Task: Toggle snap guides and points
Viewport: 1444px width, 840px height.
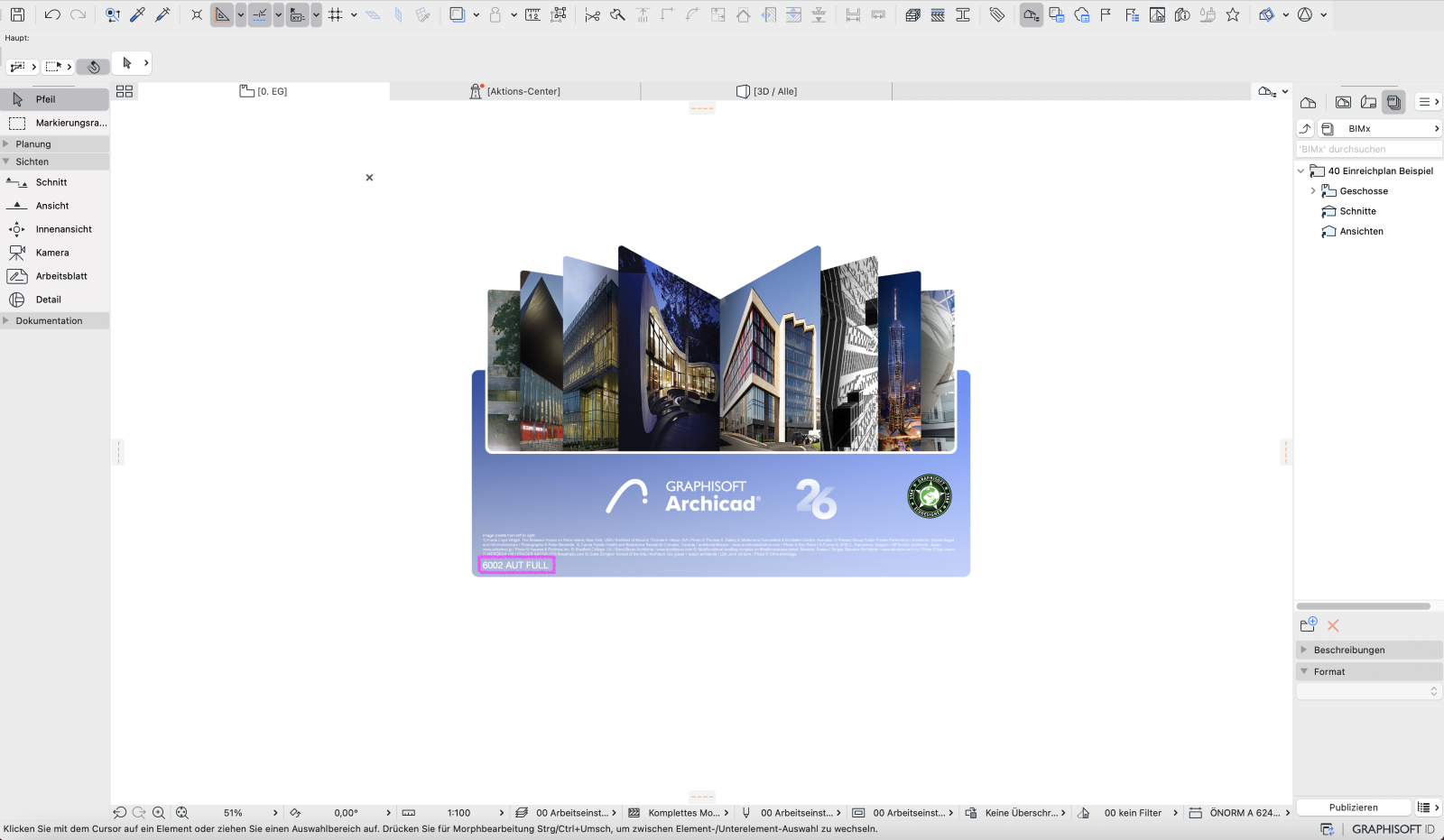Action: pos(260,14)
